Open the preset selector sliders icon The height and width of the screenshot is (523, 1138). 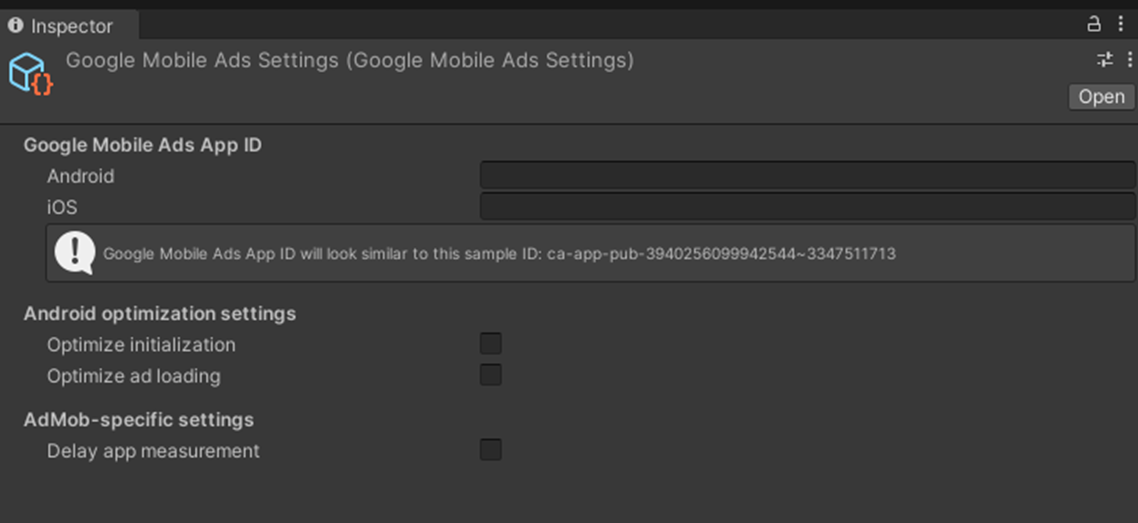[1105, 59]
